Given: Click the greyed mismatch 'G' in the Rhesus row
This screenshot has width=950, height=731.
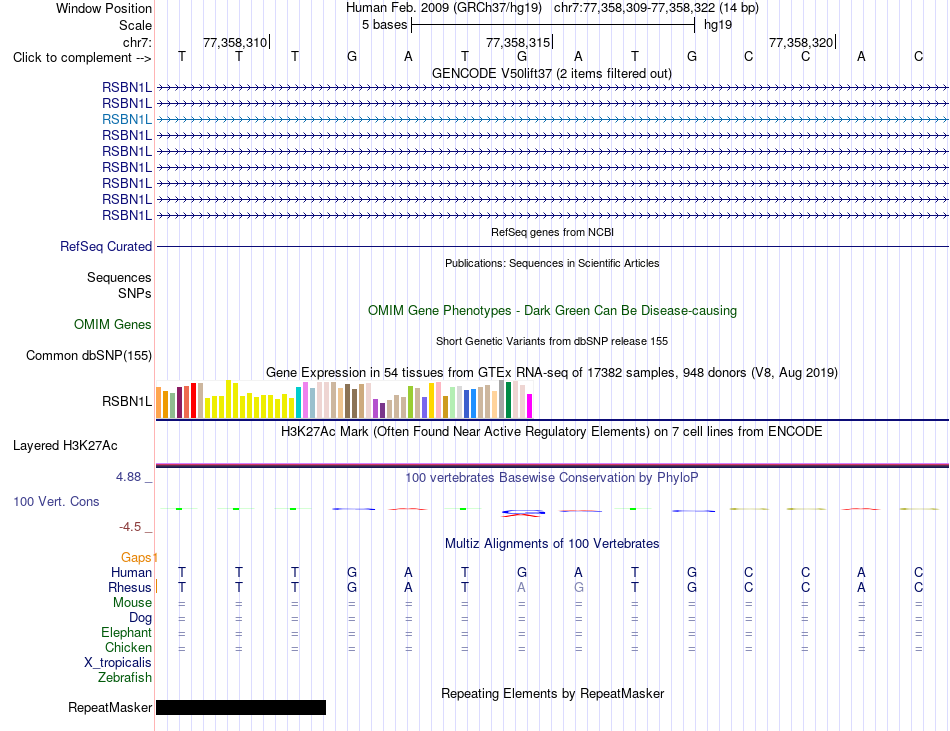Looking at the screenshot, I should (x=579, y=587).
